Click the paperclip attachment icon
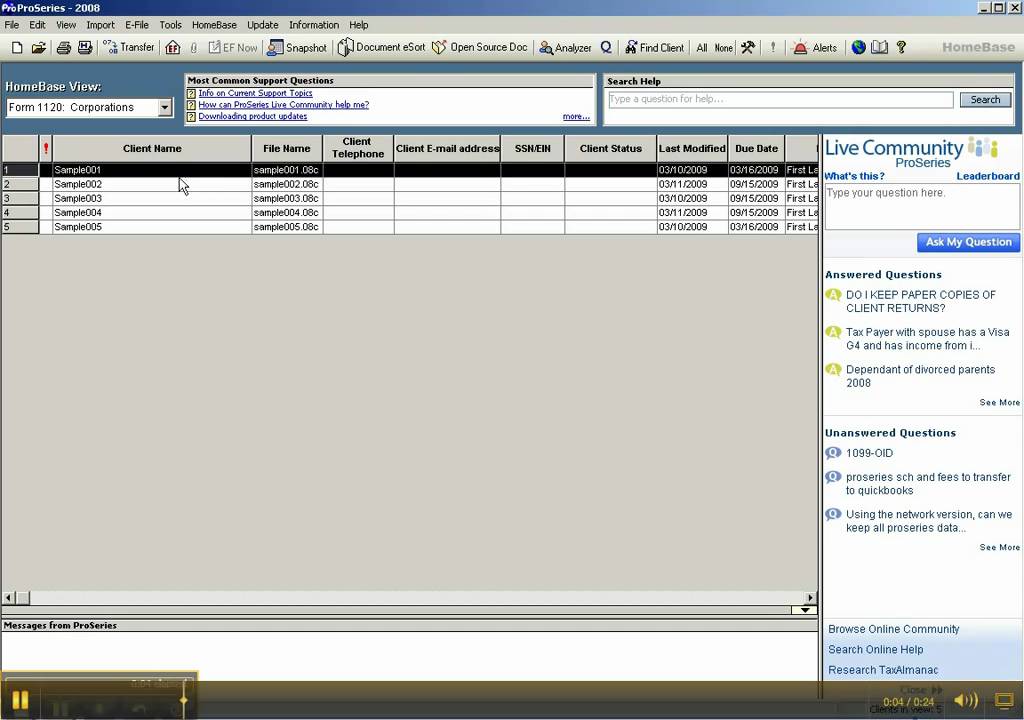Viewport: 1024px width, 720px height. [x=194, y=47]
